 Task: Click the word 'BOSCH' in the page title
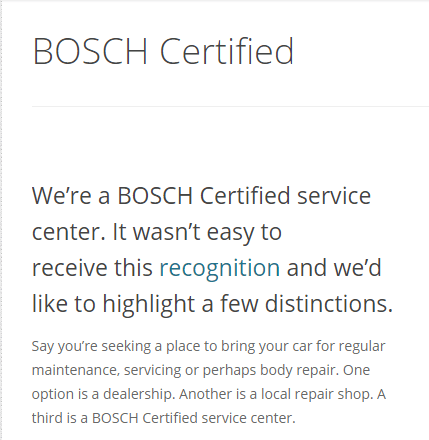pyautogui.click(x=90, y=51)
